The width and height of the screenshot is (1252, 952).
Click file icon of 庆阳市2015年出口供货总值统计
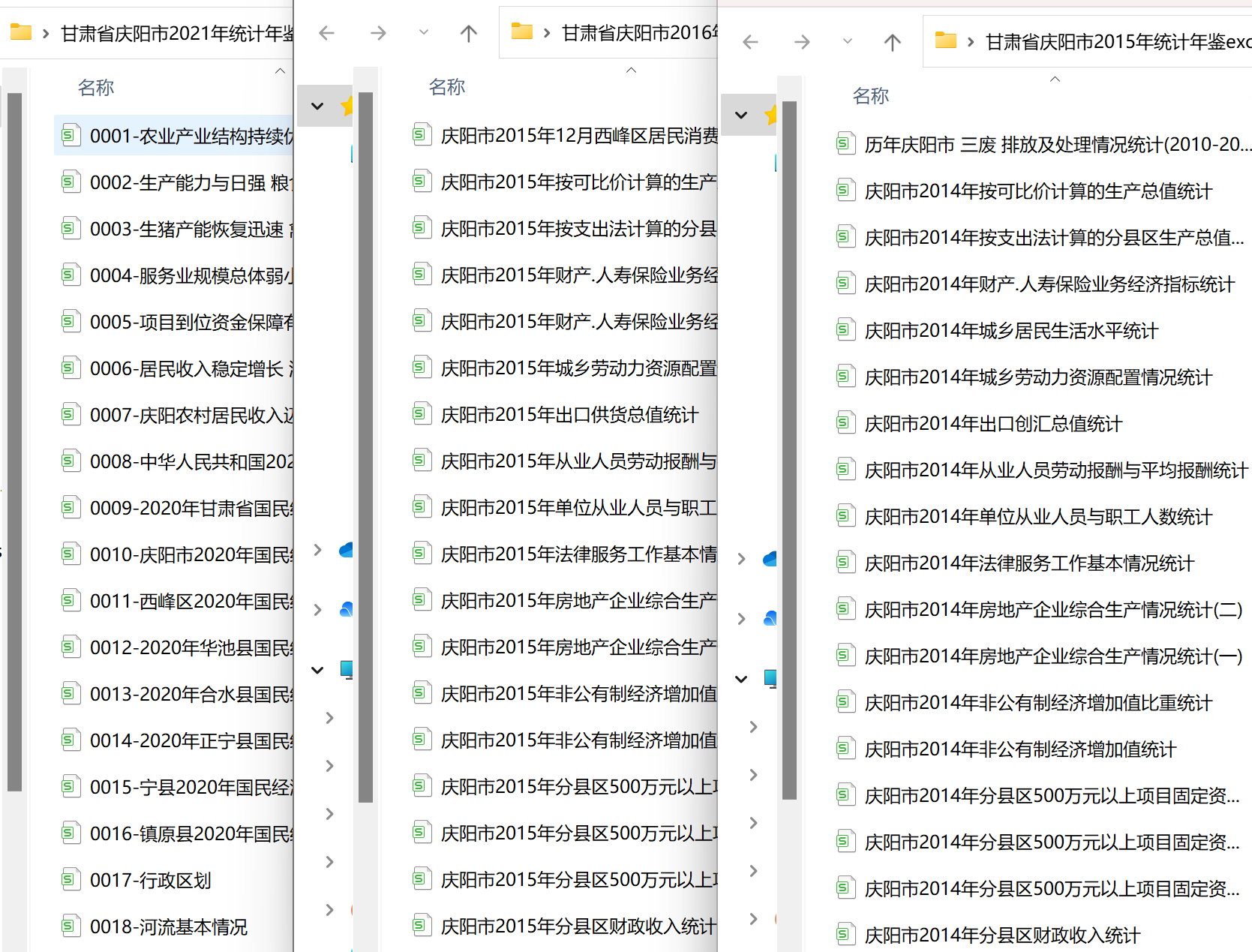[422, 414]
